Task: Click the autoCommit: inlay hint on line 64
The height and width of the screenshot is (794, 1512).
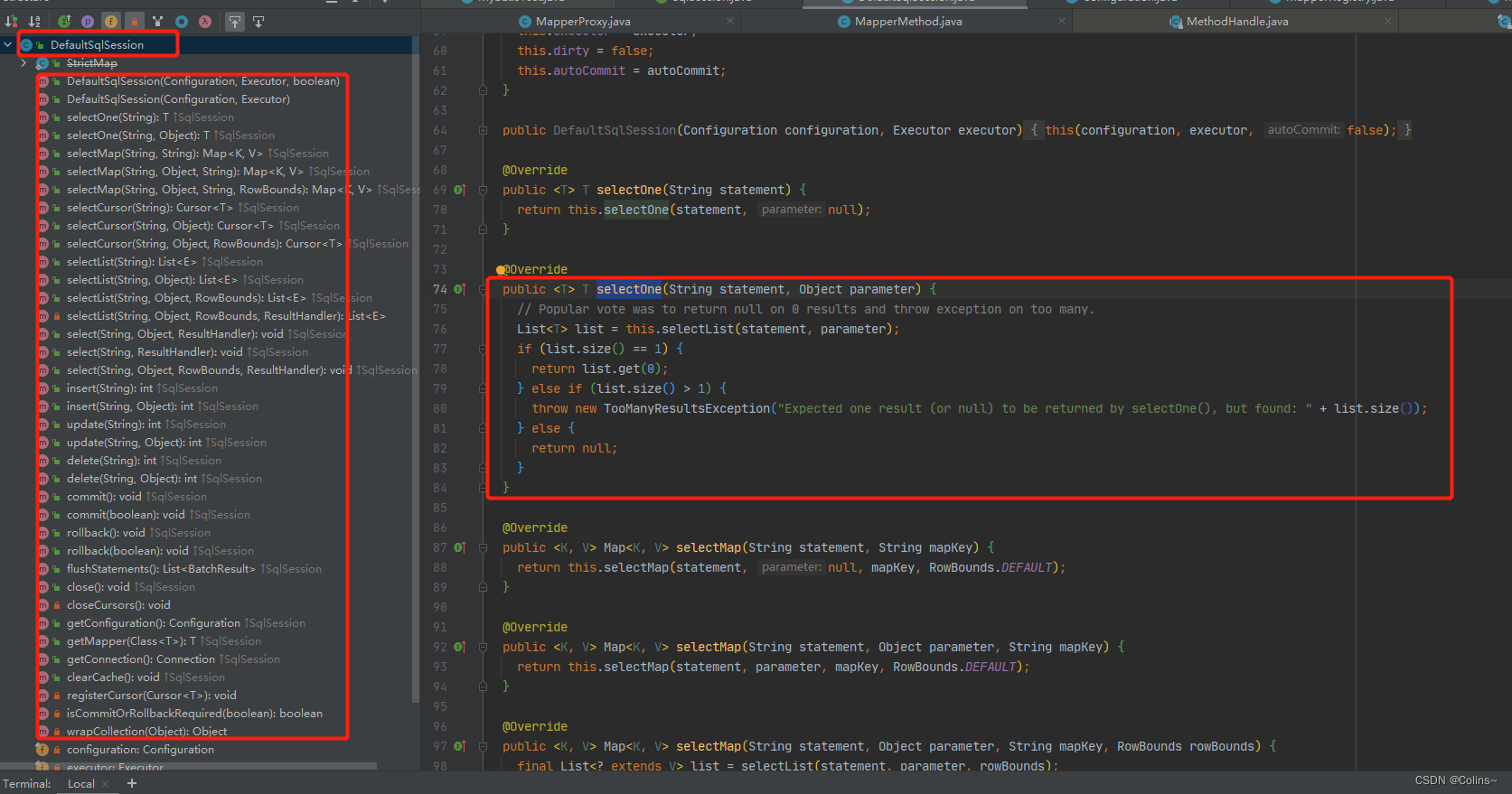Action: (1303, 130)
